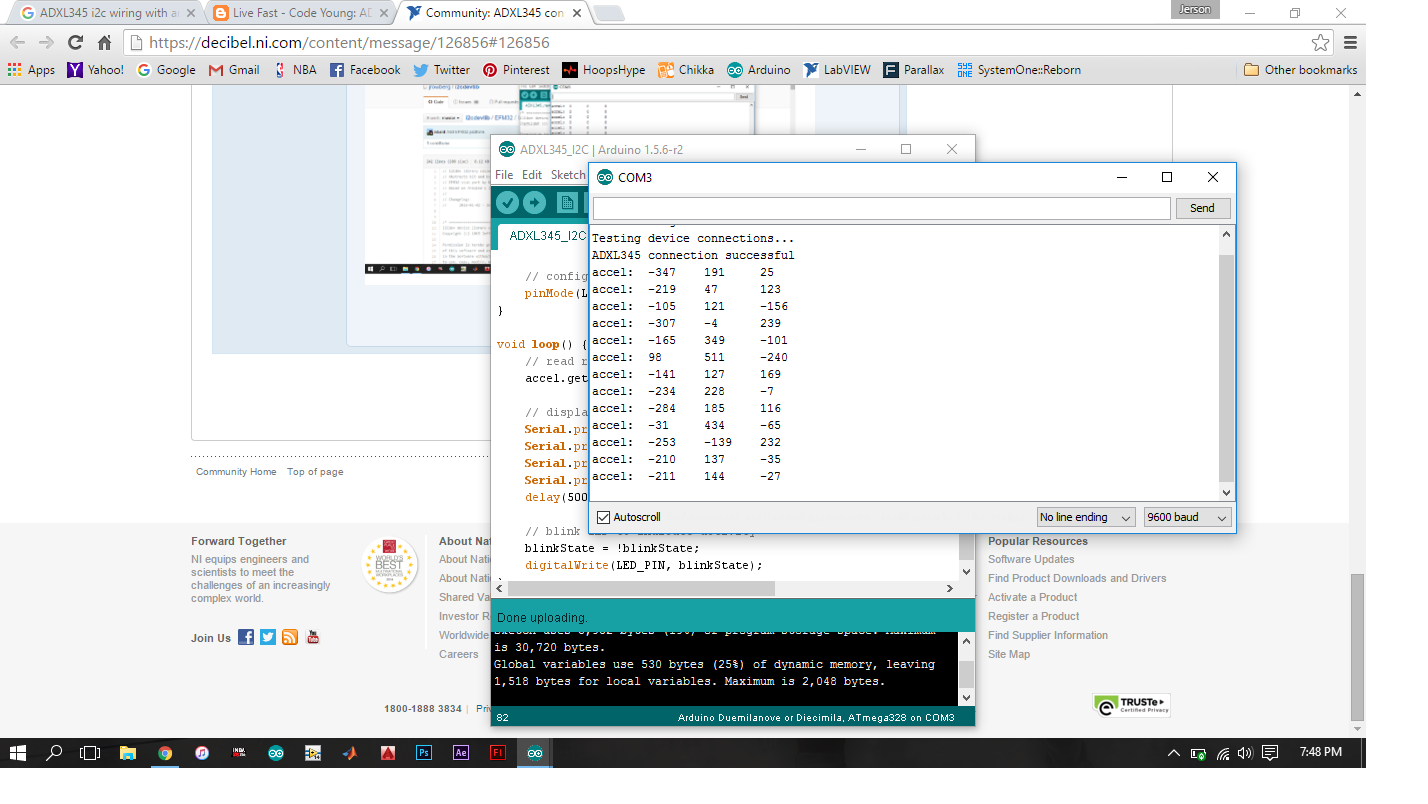1428x804 pixels.
Task: Click the Arduino console scroll-down arrow
Action: (x=966, y=697)
